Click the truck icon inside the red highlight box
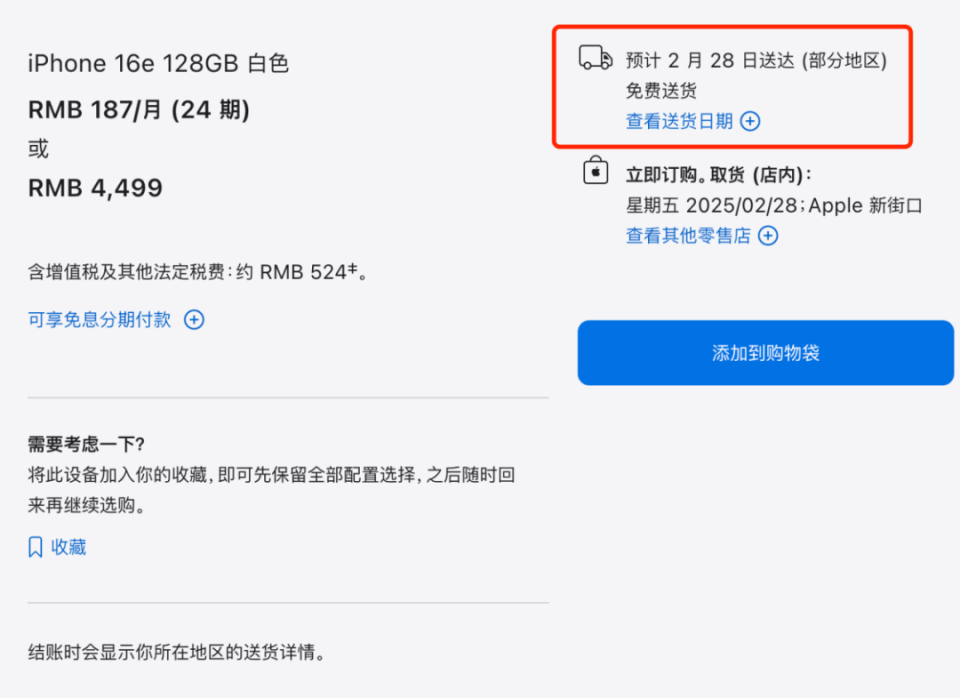The width and height of the screenshot is (960, 698). click(x=594, y=59)
